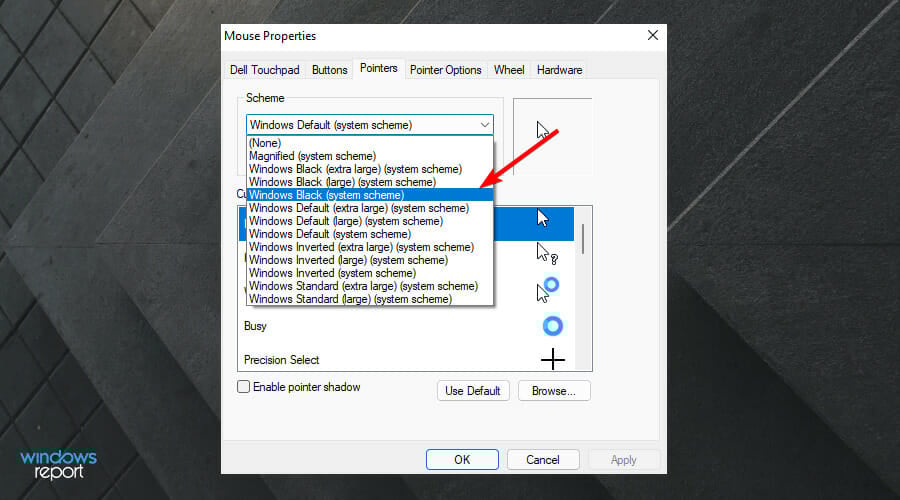The image size is (900, 500).
Task: Select Windows Default (large) scheme option
Action: pyautogui.click(x=370, y=221)
